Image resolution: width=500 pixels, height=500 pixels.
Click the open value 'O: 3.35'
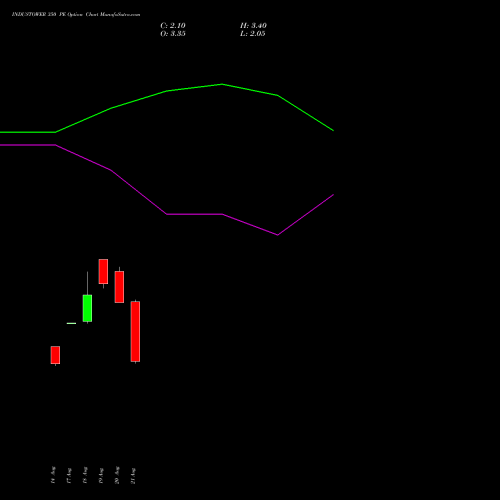pos(173,34)
